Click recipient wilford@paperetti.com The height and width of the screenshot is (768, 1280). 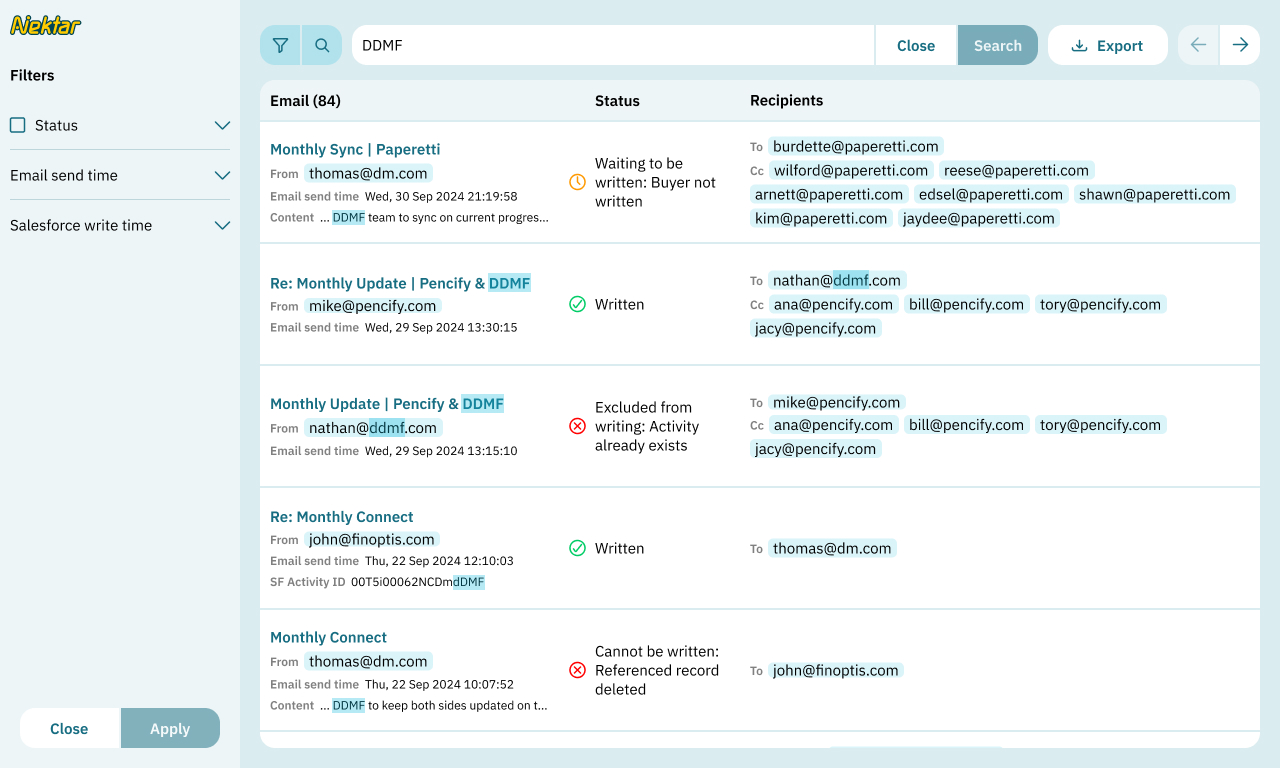851,170
